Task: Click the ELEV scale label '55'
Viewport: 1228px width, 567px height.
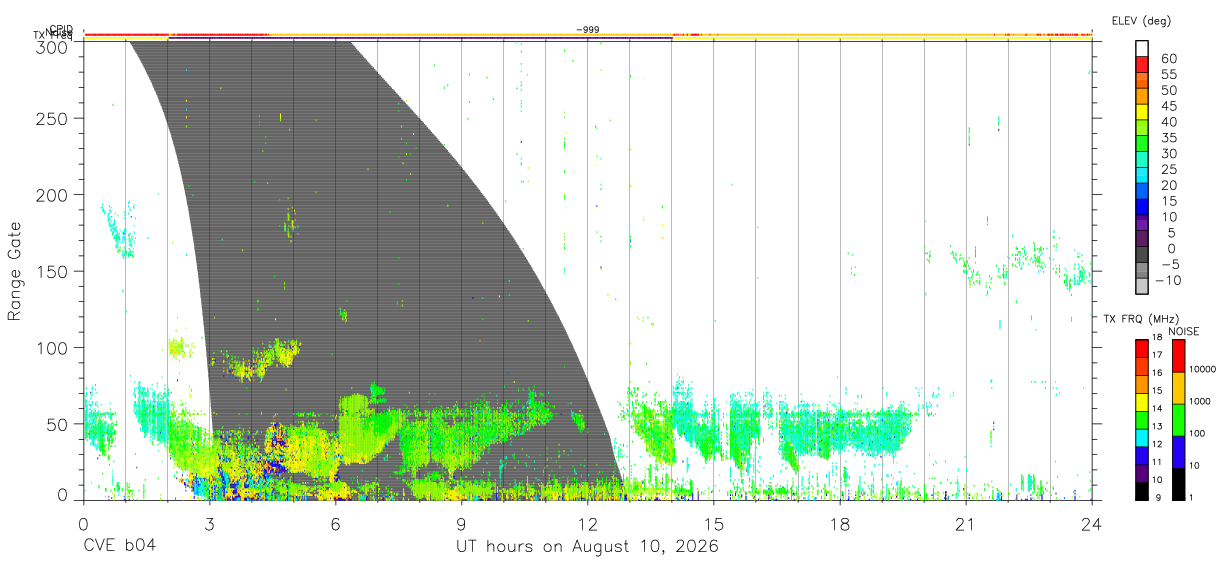Action: coord(1168,75)
